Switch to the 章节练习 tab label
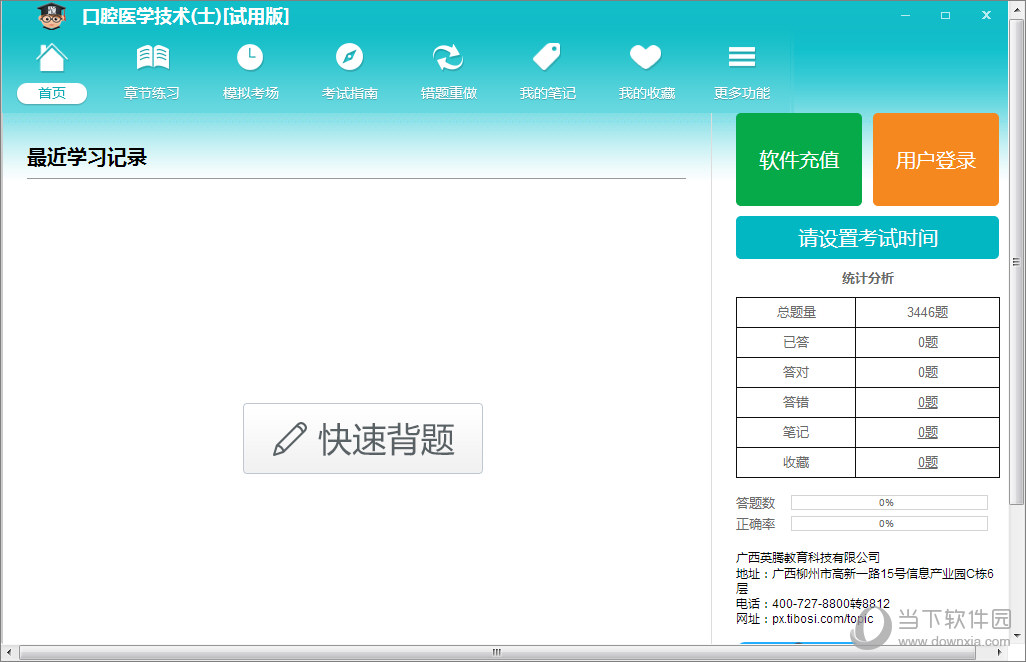 coord(152,93)
